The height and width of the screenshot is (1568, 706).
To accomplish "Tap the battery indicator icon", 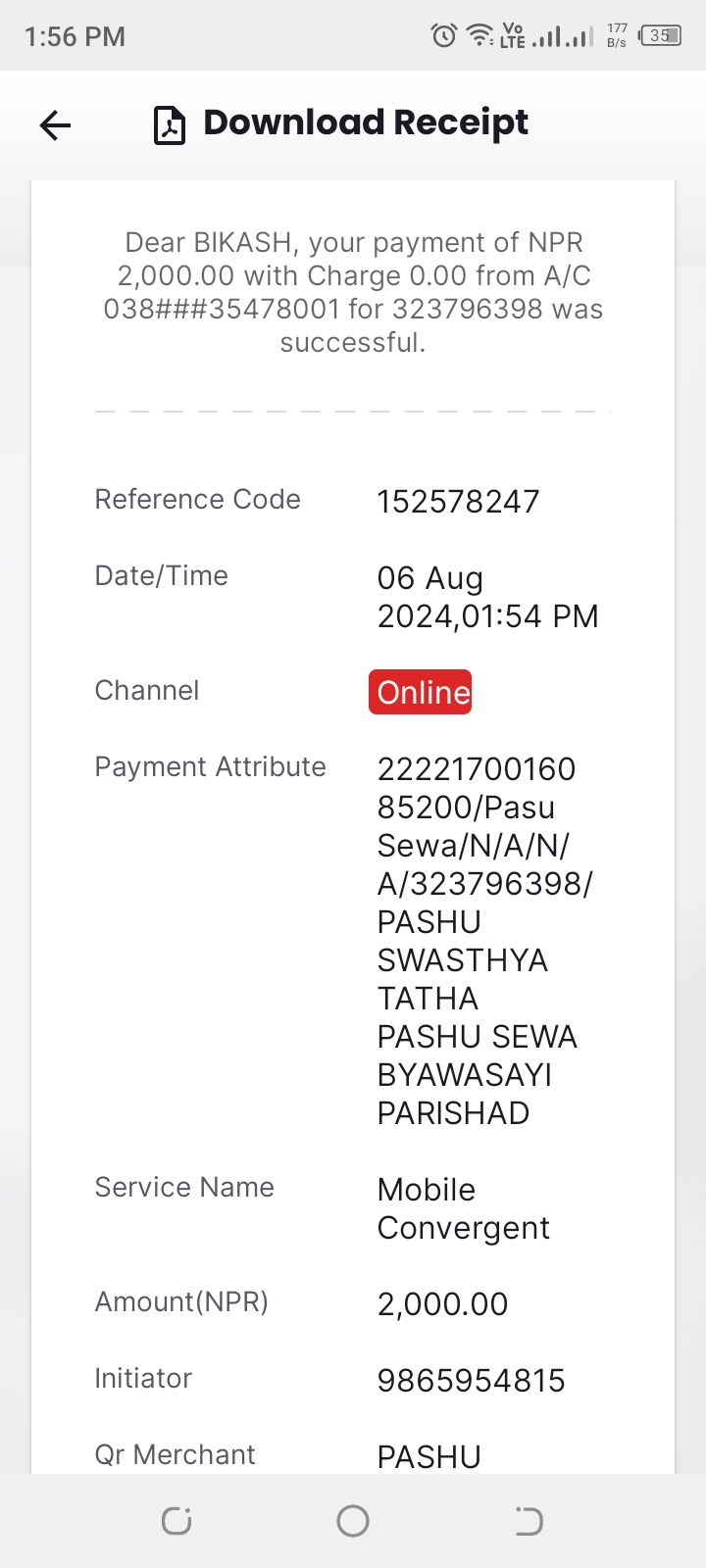I will (x=660, y=36).
